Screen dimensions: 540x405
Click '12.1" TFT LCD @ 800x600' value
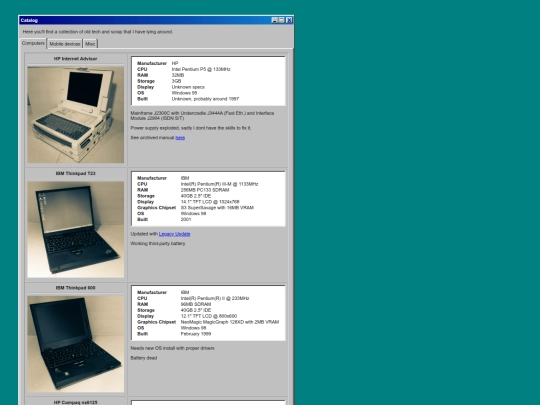209,316
